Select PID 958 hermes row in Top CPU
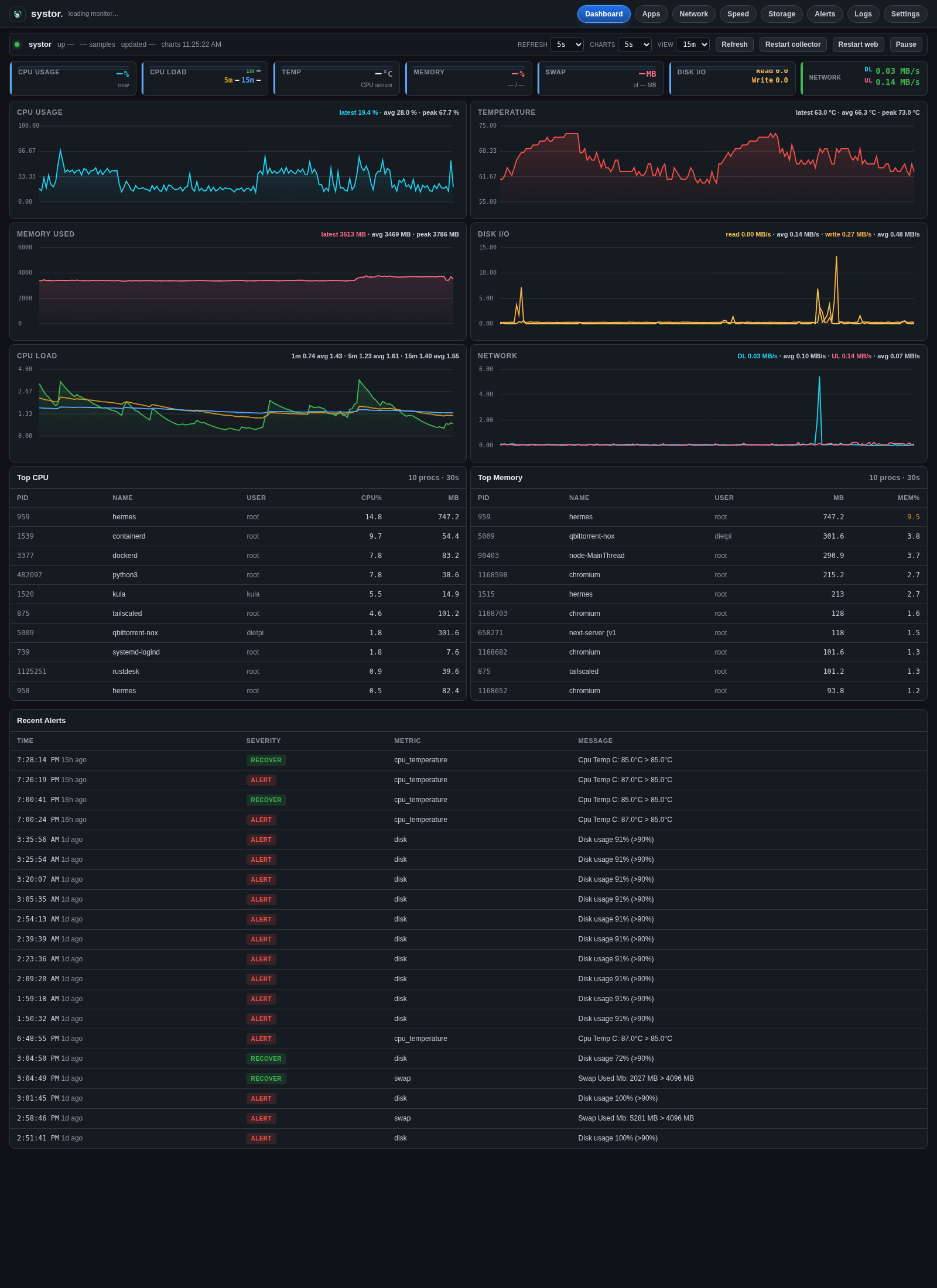The width and height of the screenshot is (937, 1288). [238, 691]
